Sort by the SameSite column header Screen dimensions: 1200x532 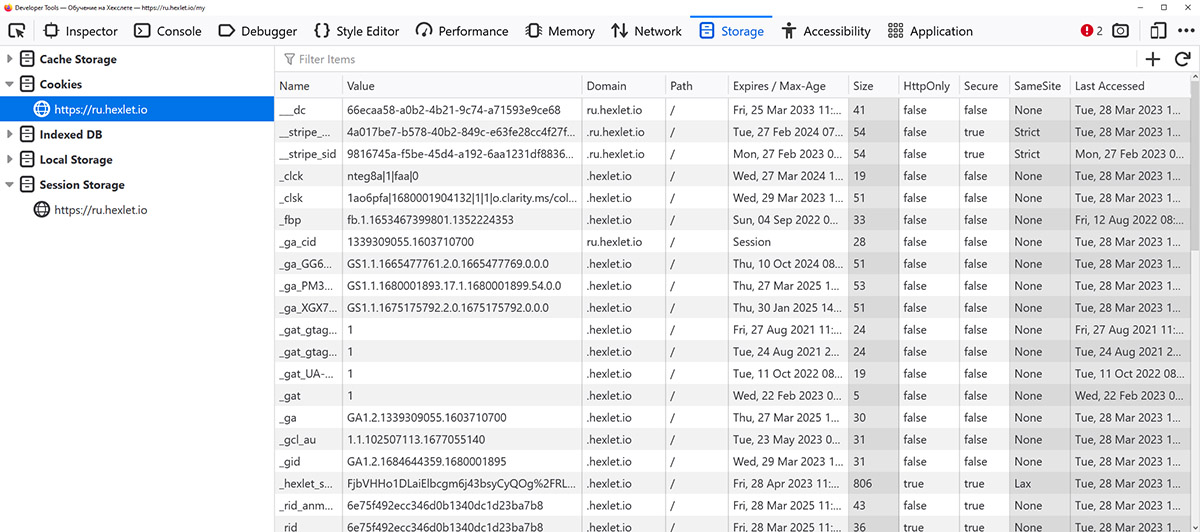pos(1039,86)
